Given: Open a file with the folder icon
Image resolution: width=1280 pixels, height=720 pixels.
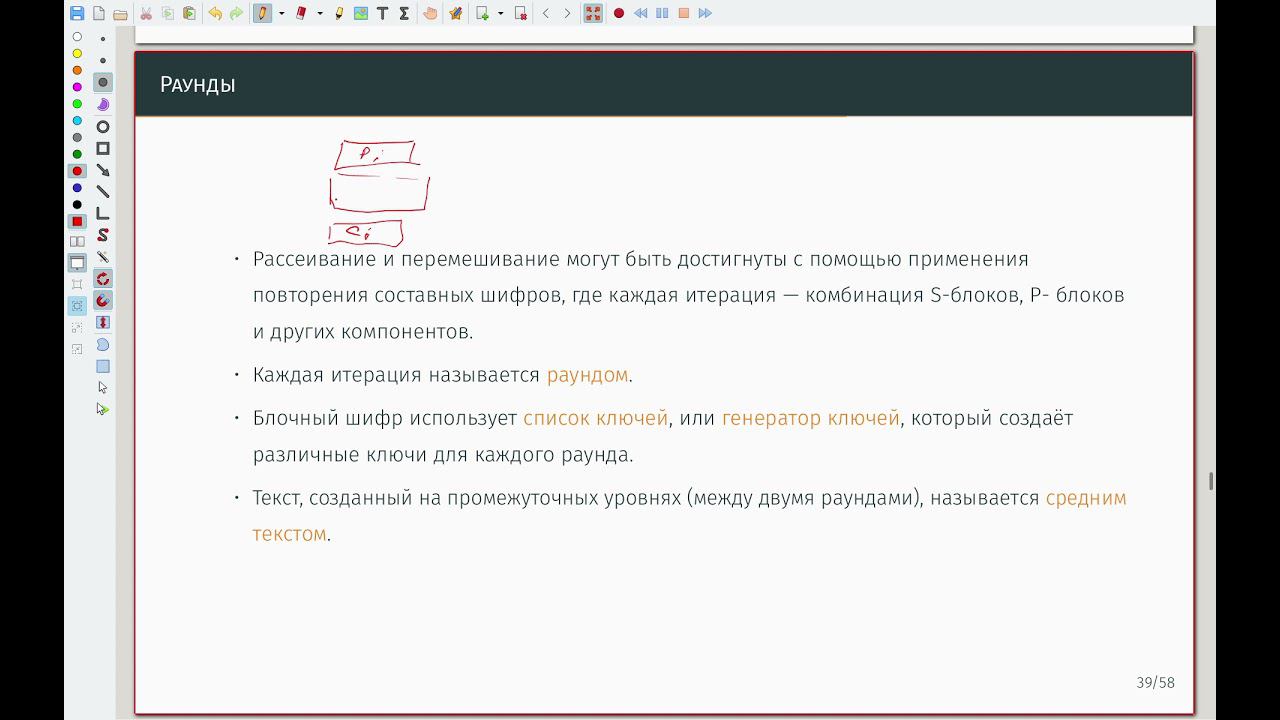Looking at the screenshot, I should pyautogui.click(x=120, y=14).
